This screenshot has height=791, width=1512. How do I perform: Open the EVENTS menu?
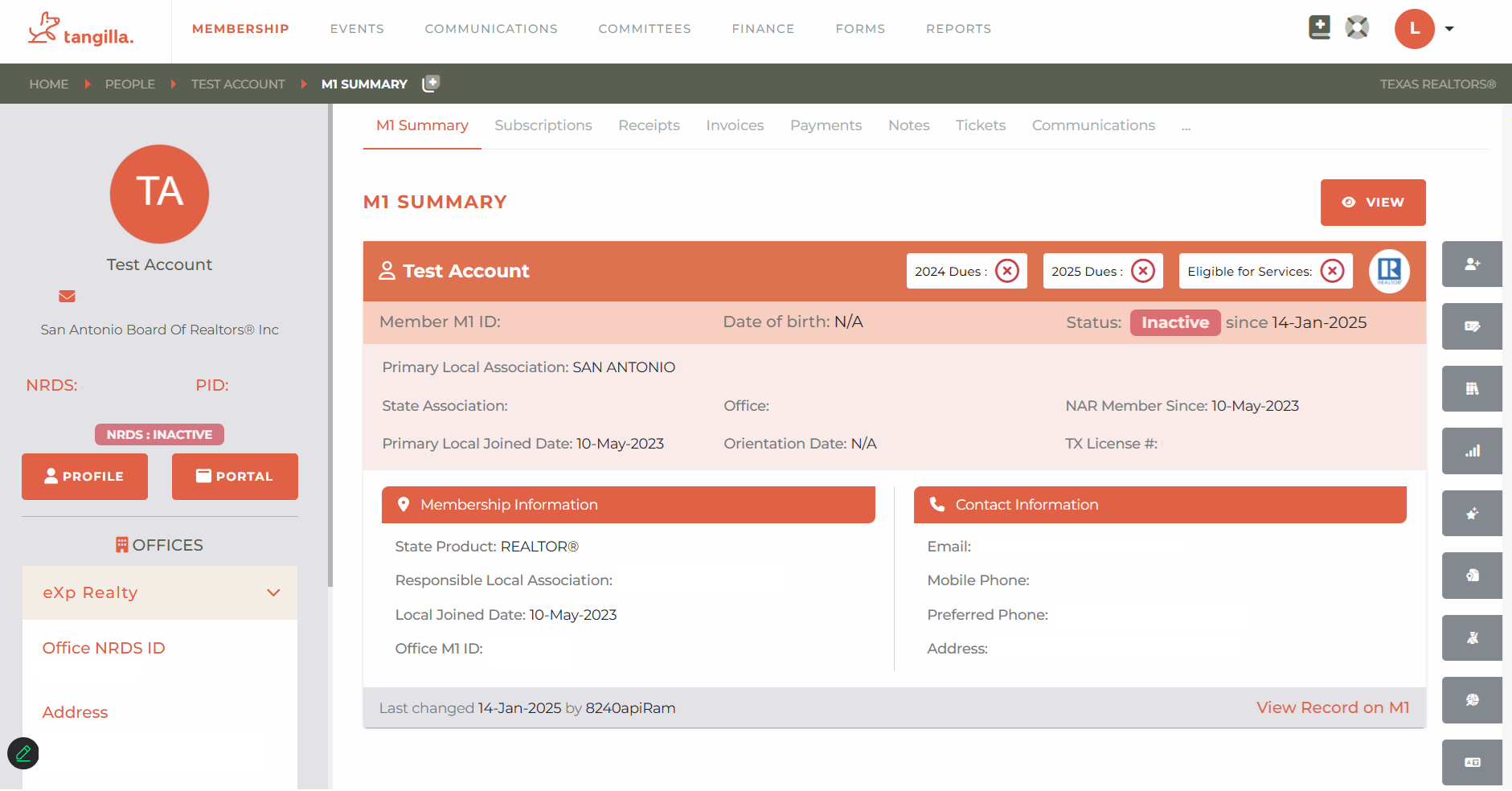coord(357,29)
